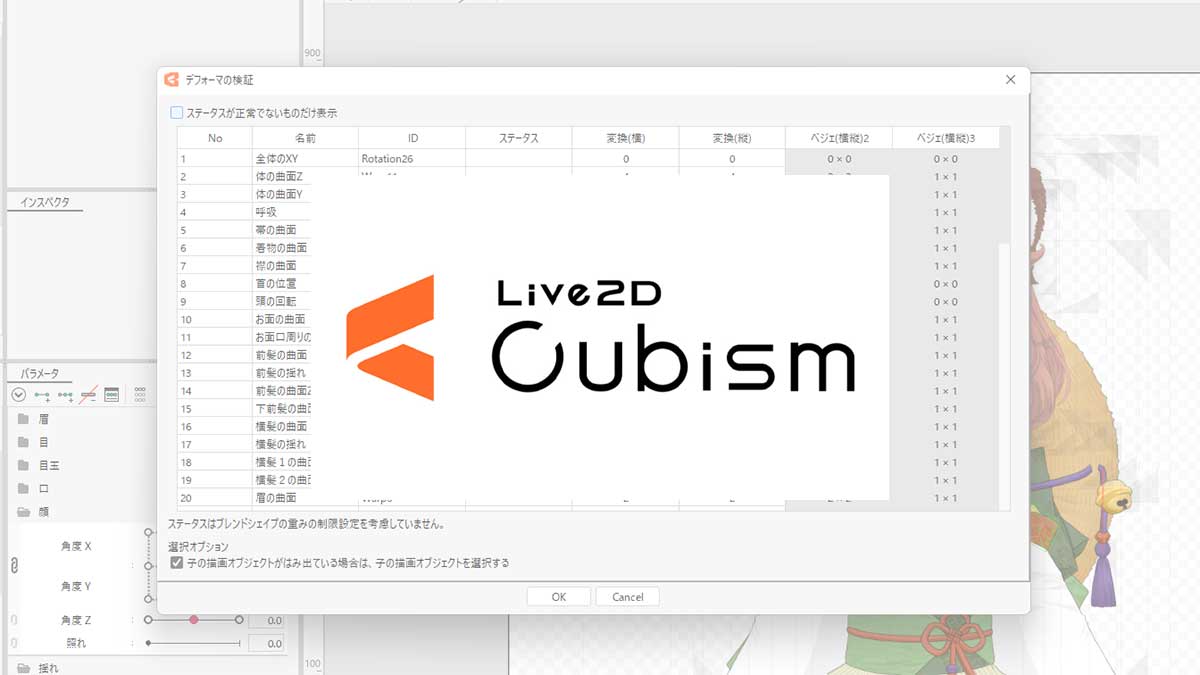Click the 変換(縦) value 0 in row 1
Screen dimensions: 1200x675
click(x=732, y=158)
